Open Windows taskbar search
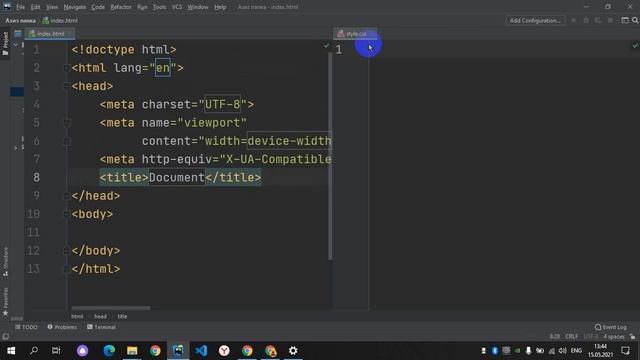Viewport: 640px width, 360px height. click(x=34, y=351)
